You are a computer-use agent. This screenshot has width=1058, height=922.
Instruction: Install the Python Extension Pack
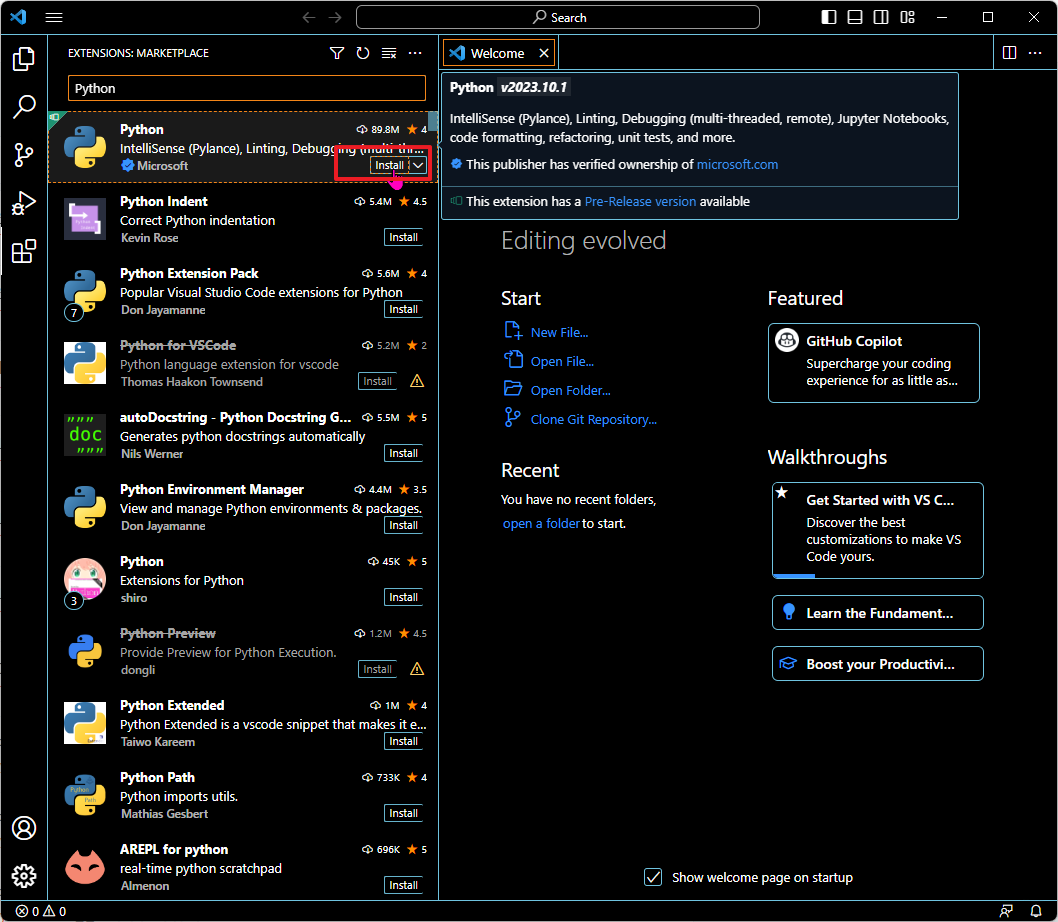(403, 309)
